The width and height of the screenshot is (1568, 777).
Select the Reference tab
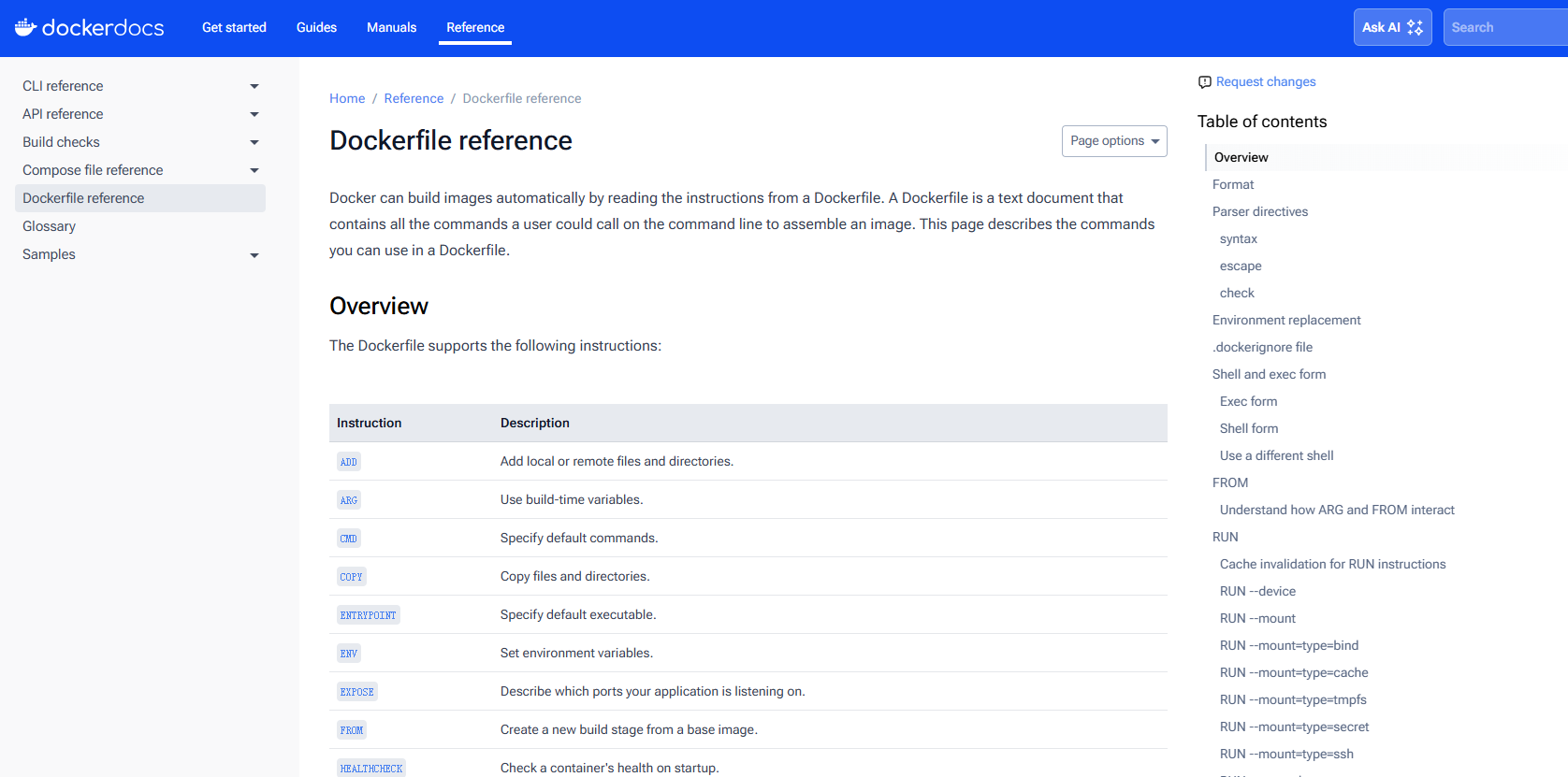point(475,27)
